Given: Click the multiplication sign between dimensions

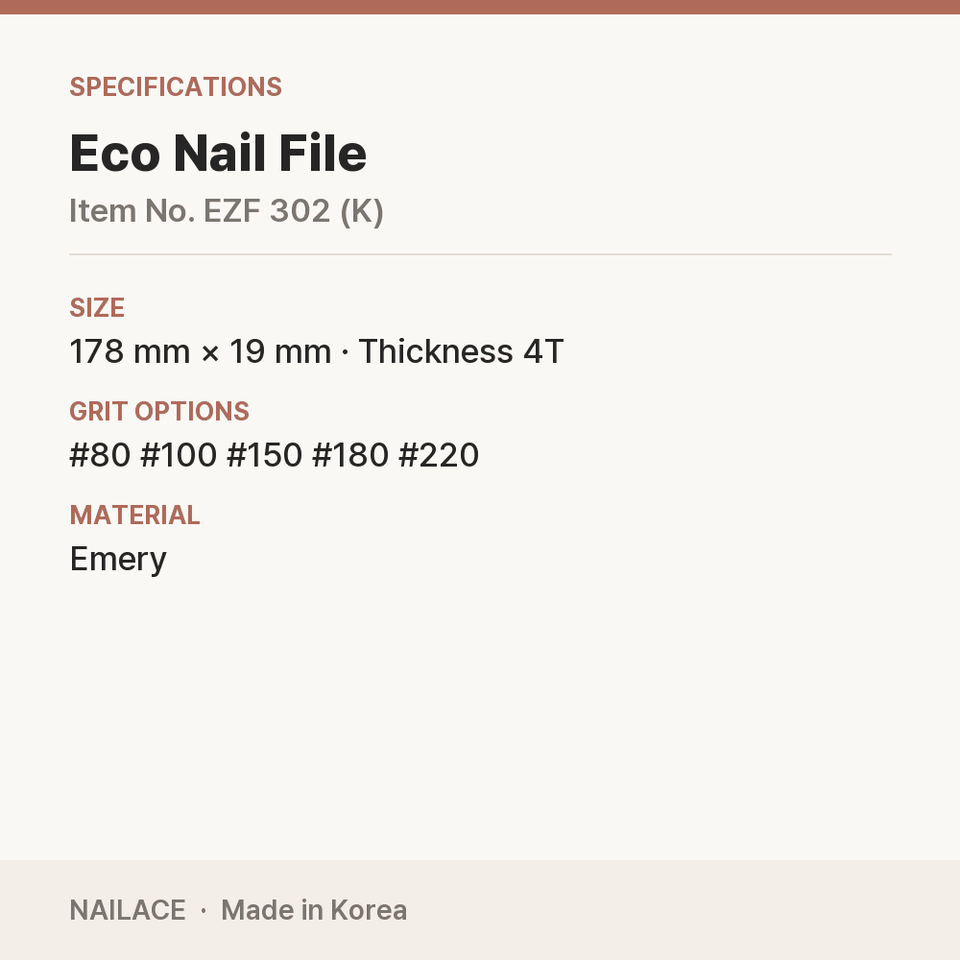Looking at the screenshot, I should pos(210,353).
